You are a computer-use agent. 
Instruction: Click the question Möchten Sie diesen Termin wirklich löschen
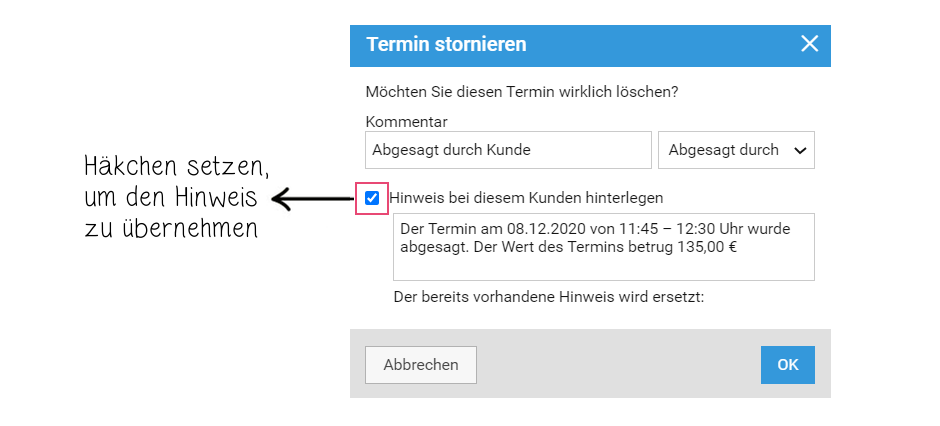(x=522, y=93)
